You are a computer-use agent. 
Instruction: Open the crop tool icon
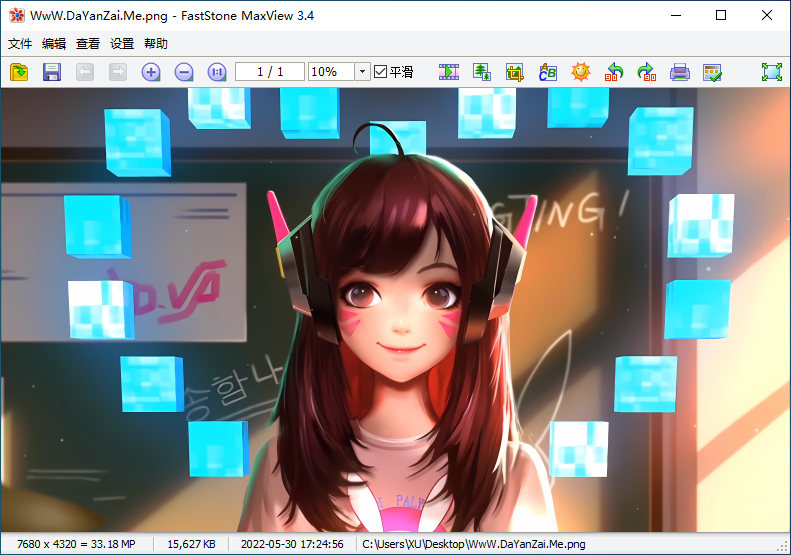click(515, 72)
